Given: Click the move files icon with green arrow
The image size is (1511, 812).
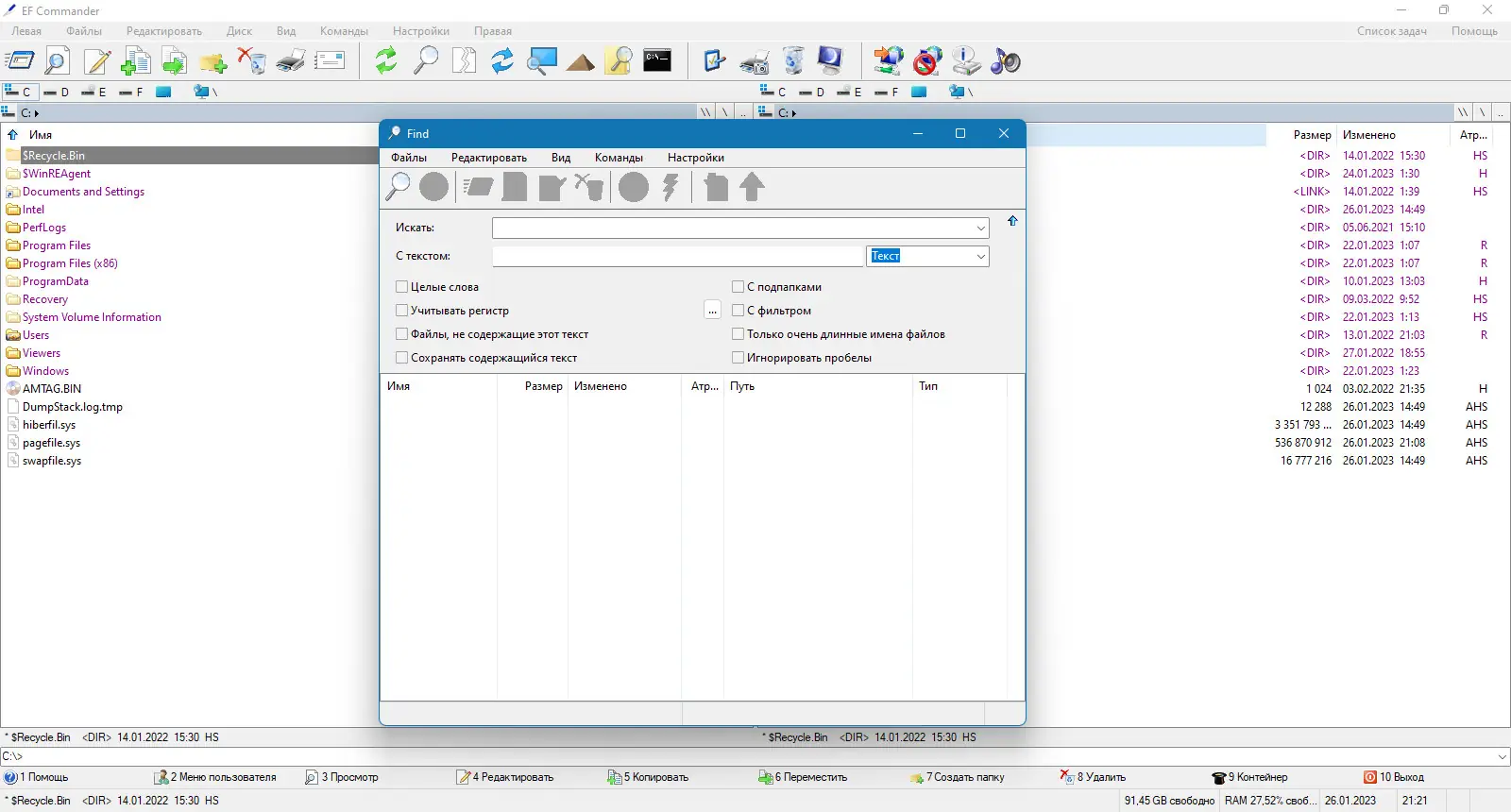Looking at the screenshot, I should click(x=175, y=61).
